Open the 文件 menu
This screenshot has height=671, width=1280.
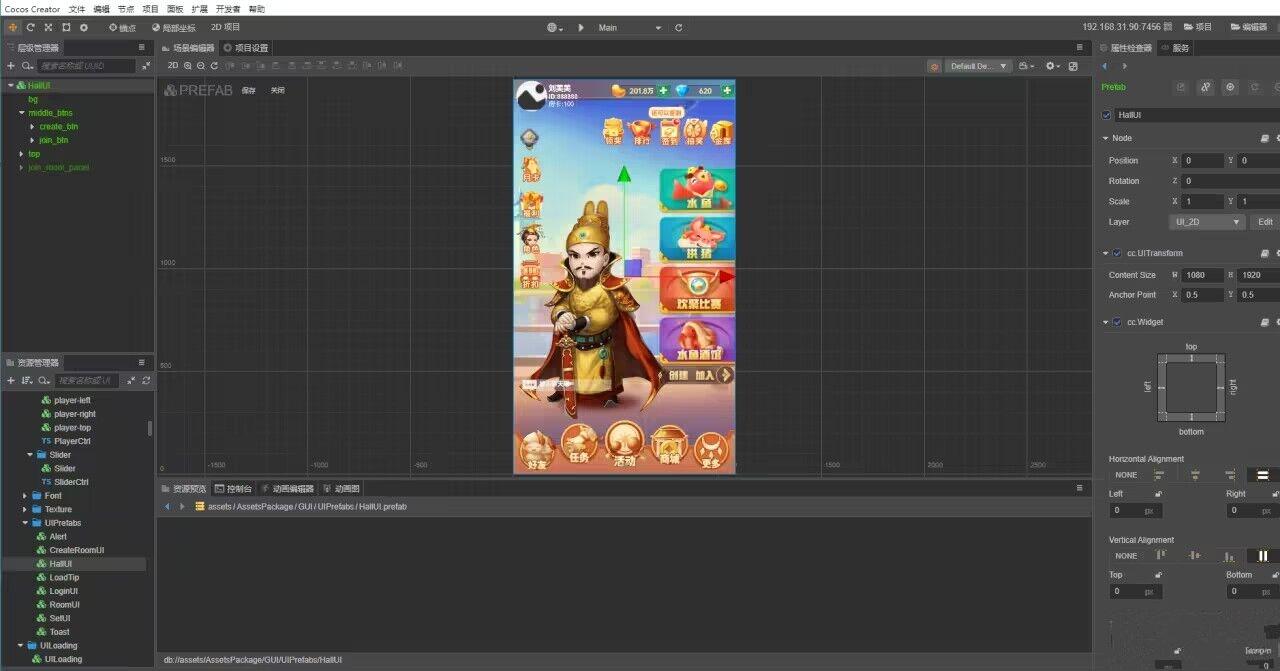(x=77, y=8)
